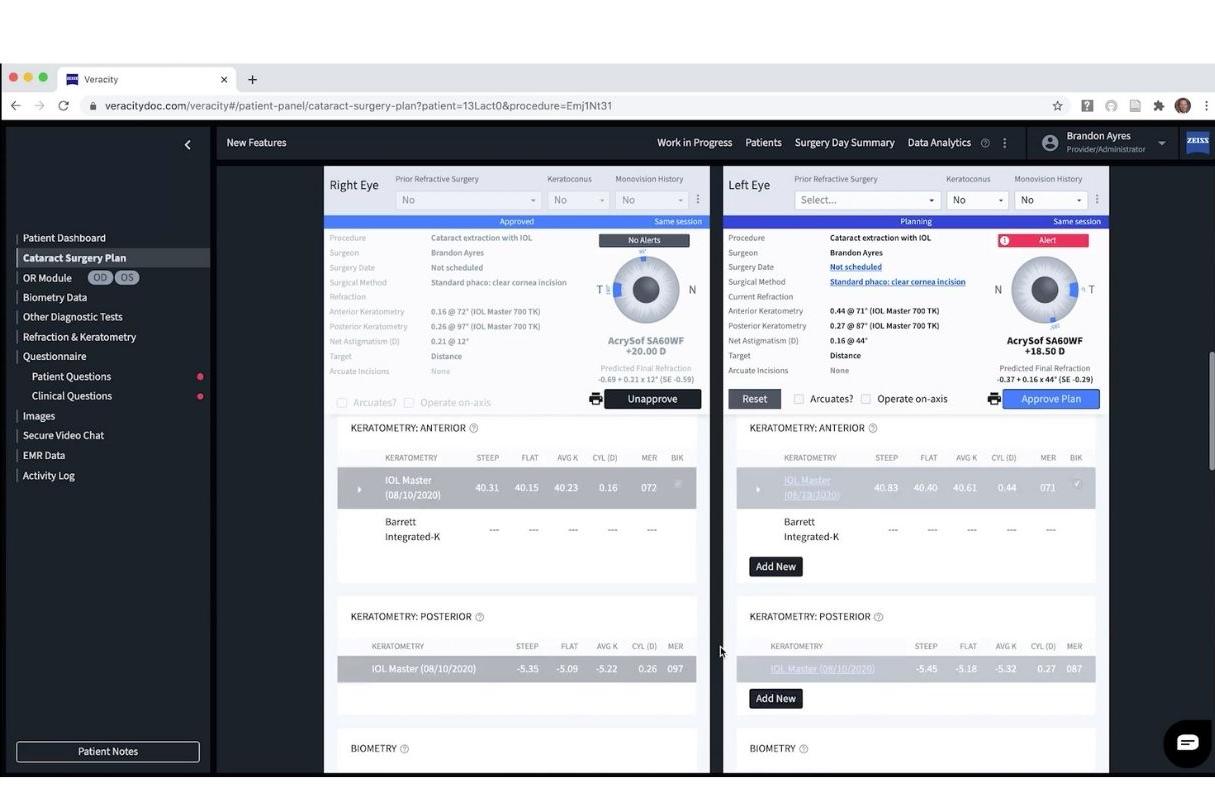
Task: Open help icon beside Data Analytics
Action: (x=985, y=143)
